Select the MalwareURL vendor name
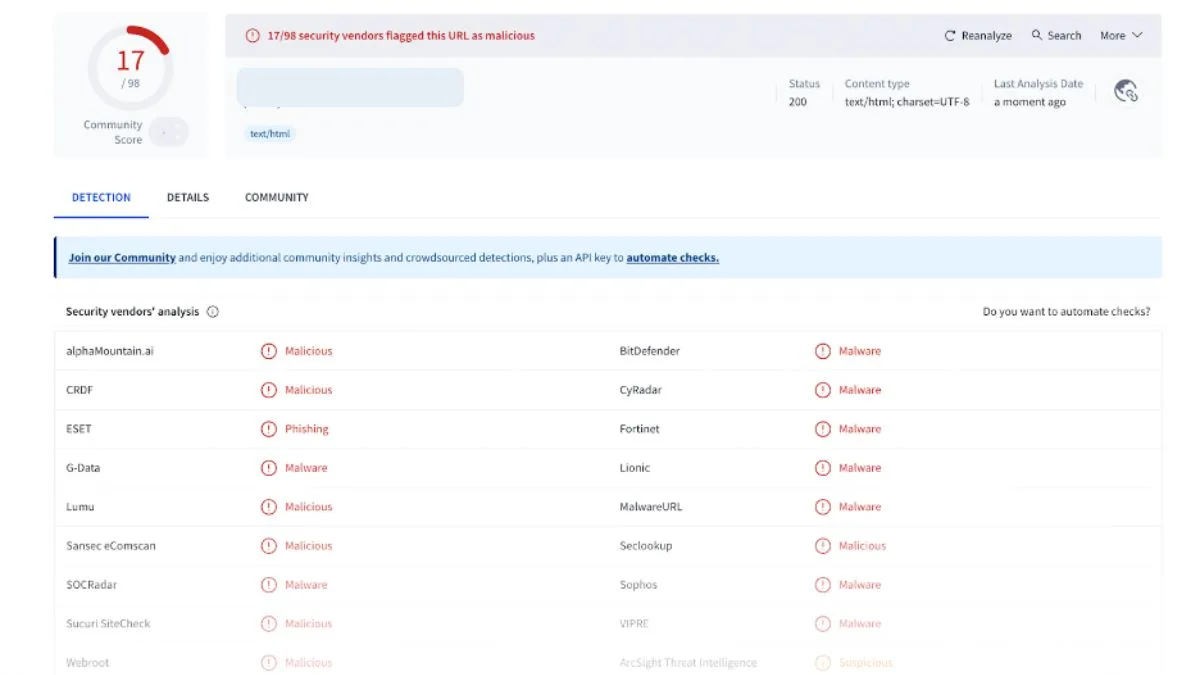The image size is (1200, 675). 651,507
